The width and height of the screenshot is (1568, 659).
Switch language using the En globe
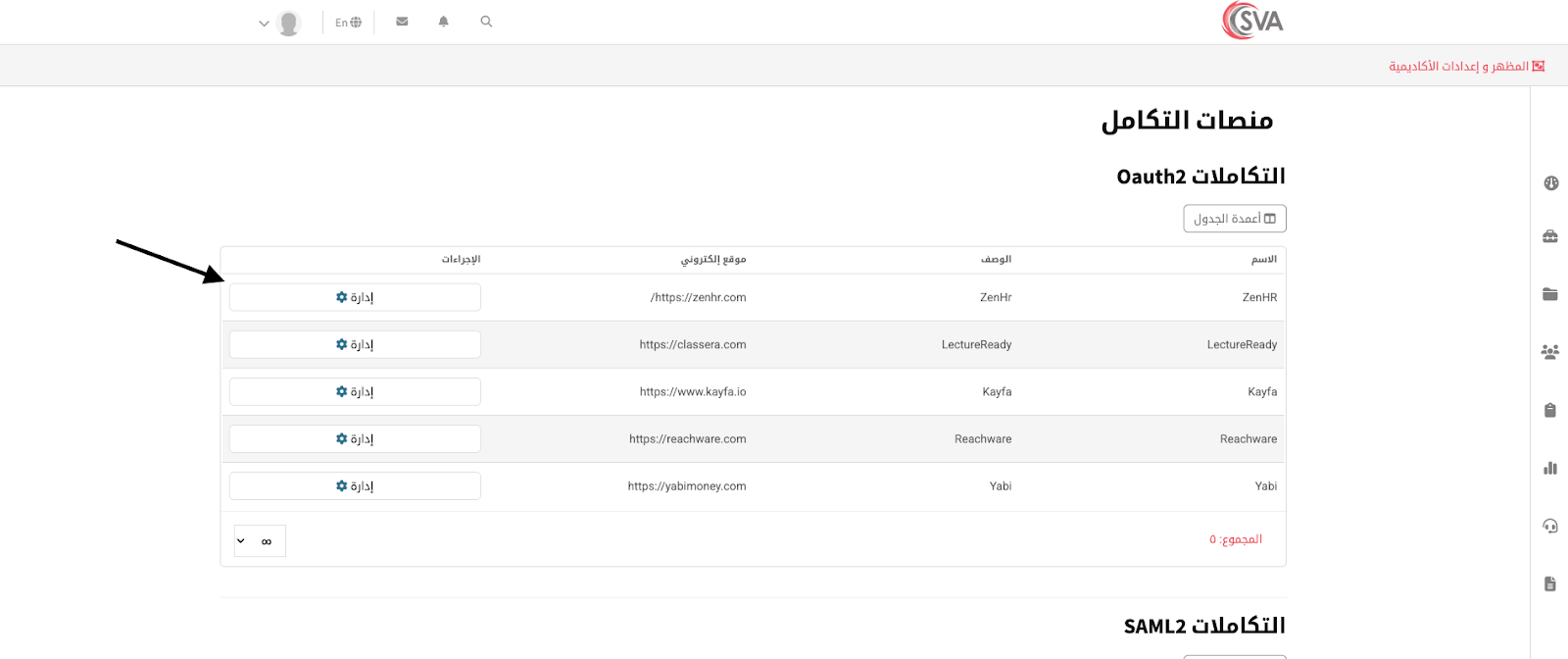point(348,23)
